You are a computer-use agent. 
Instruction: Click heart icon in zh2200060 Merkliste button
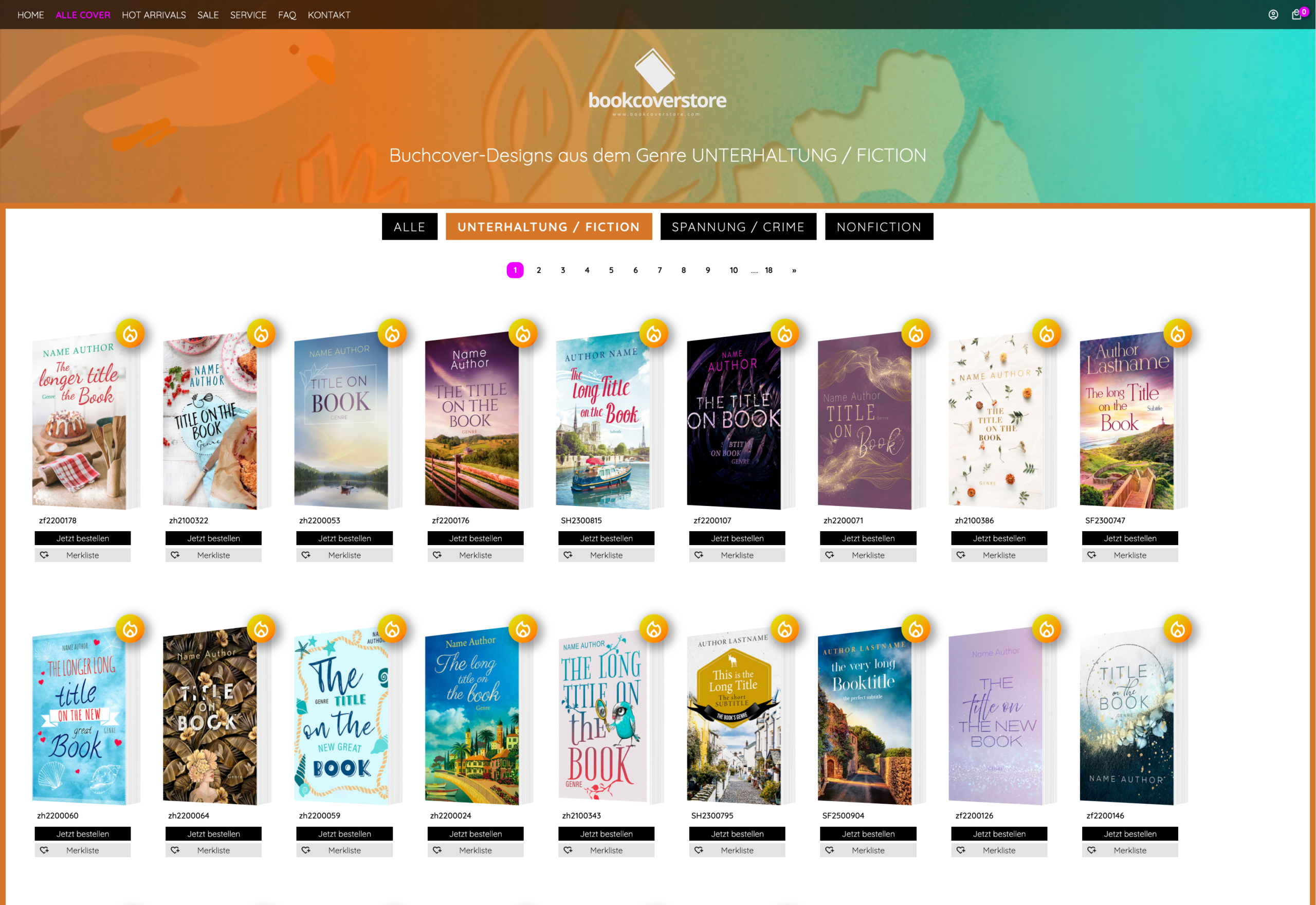(44, 850)
